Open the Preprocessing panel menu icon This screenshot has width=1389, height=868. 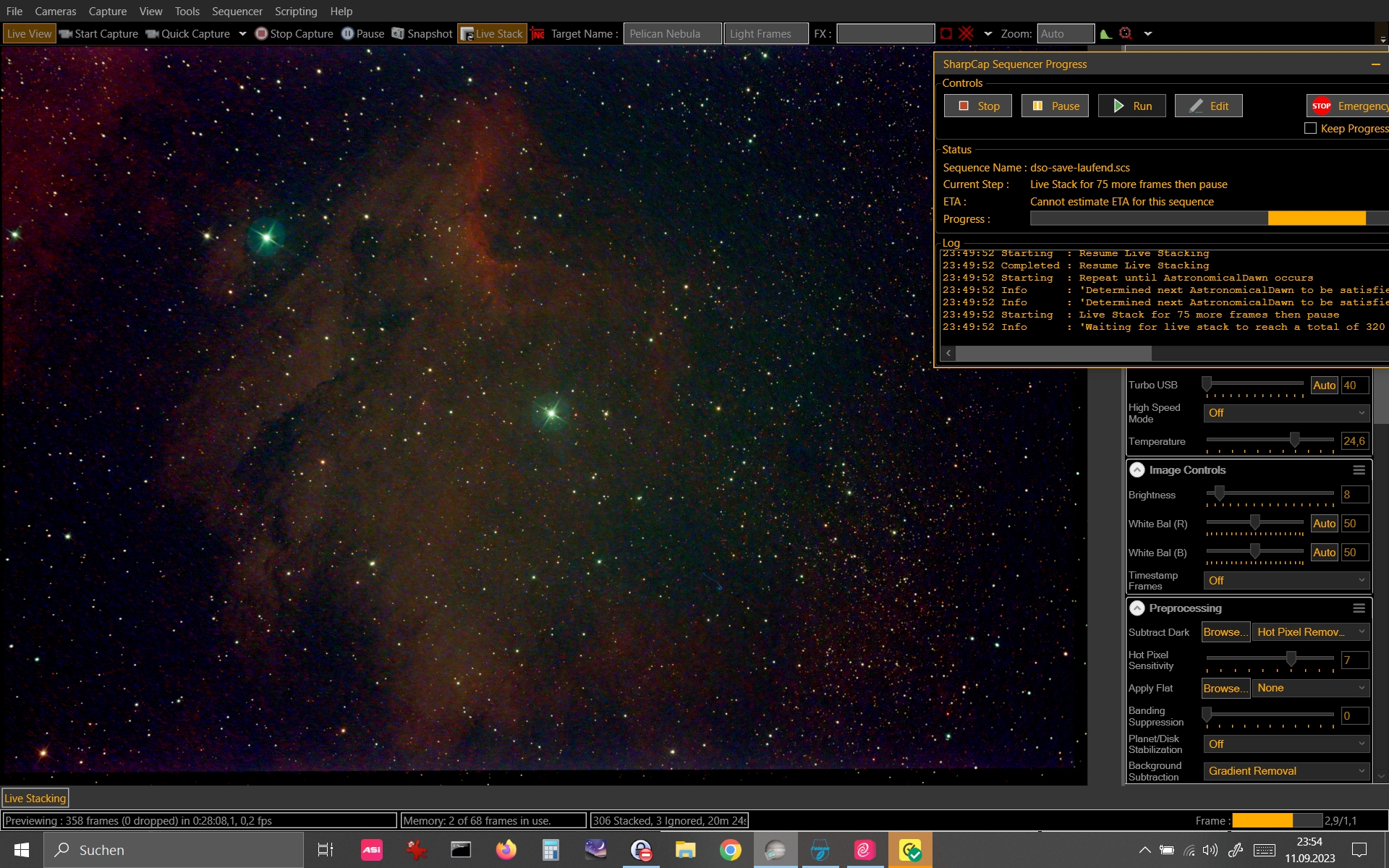click(1359, 608)
